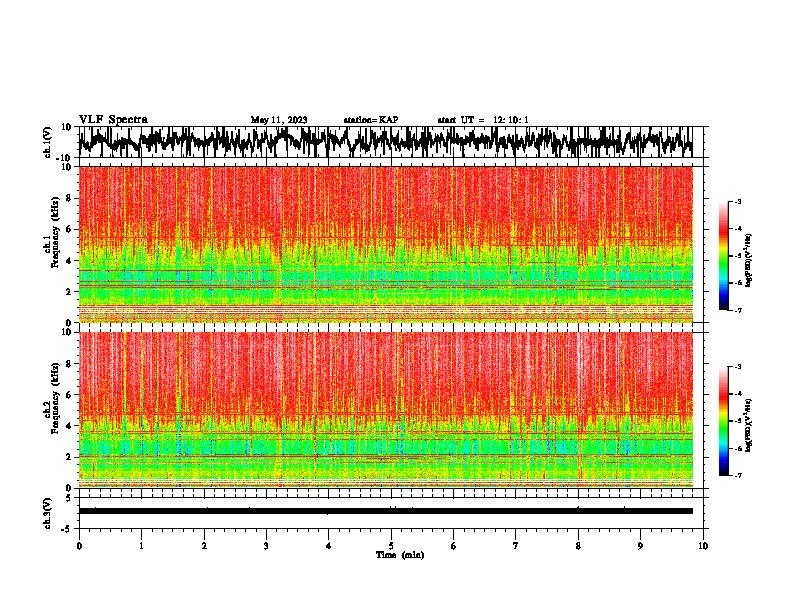Click time axis tick label "2"
The height and width of the screenshot is (612, 792).
tap(204, 546)
